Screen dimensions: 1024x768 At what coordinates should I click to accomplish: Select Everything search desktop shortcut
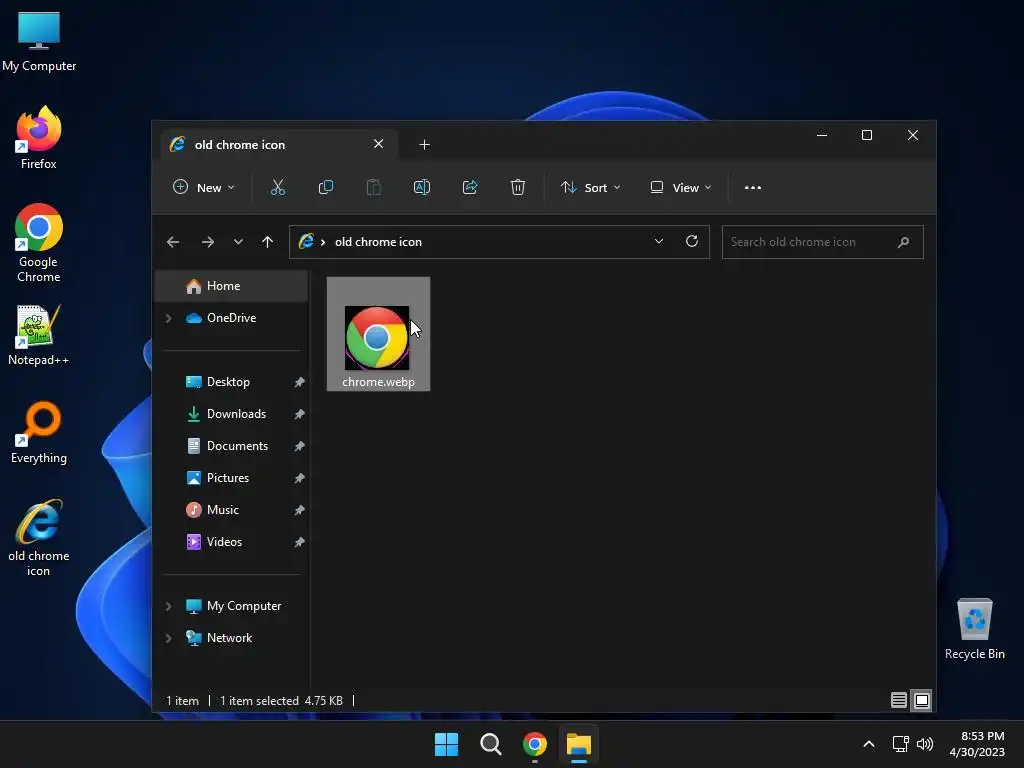click(x=39, y=432)
